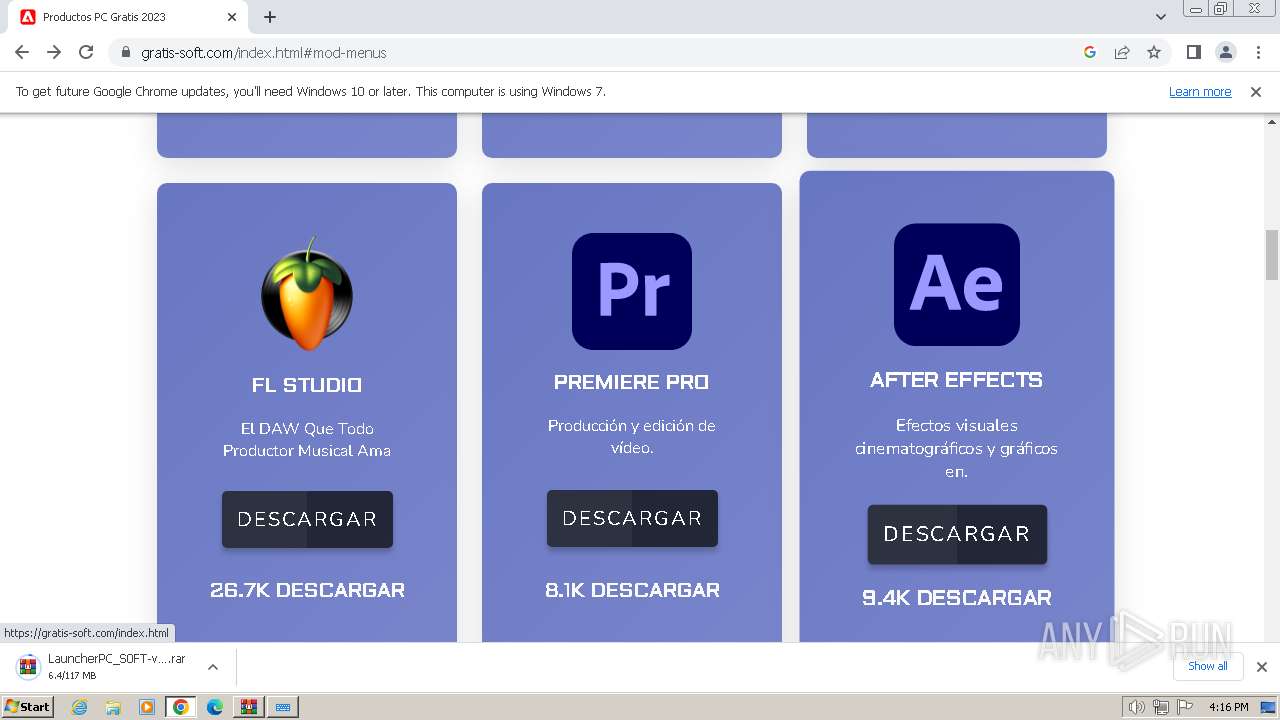Click the AFTER EFFECTS heading
The image size is (1280, 720).
(x=957, y=380)
